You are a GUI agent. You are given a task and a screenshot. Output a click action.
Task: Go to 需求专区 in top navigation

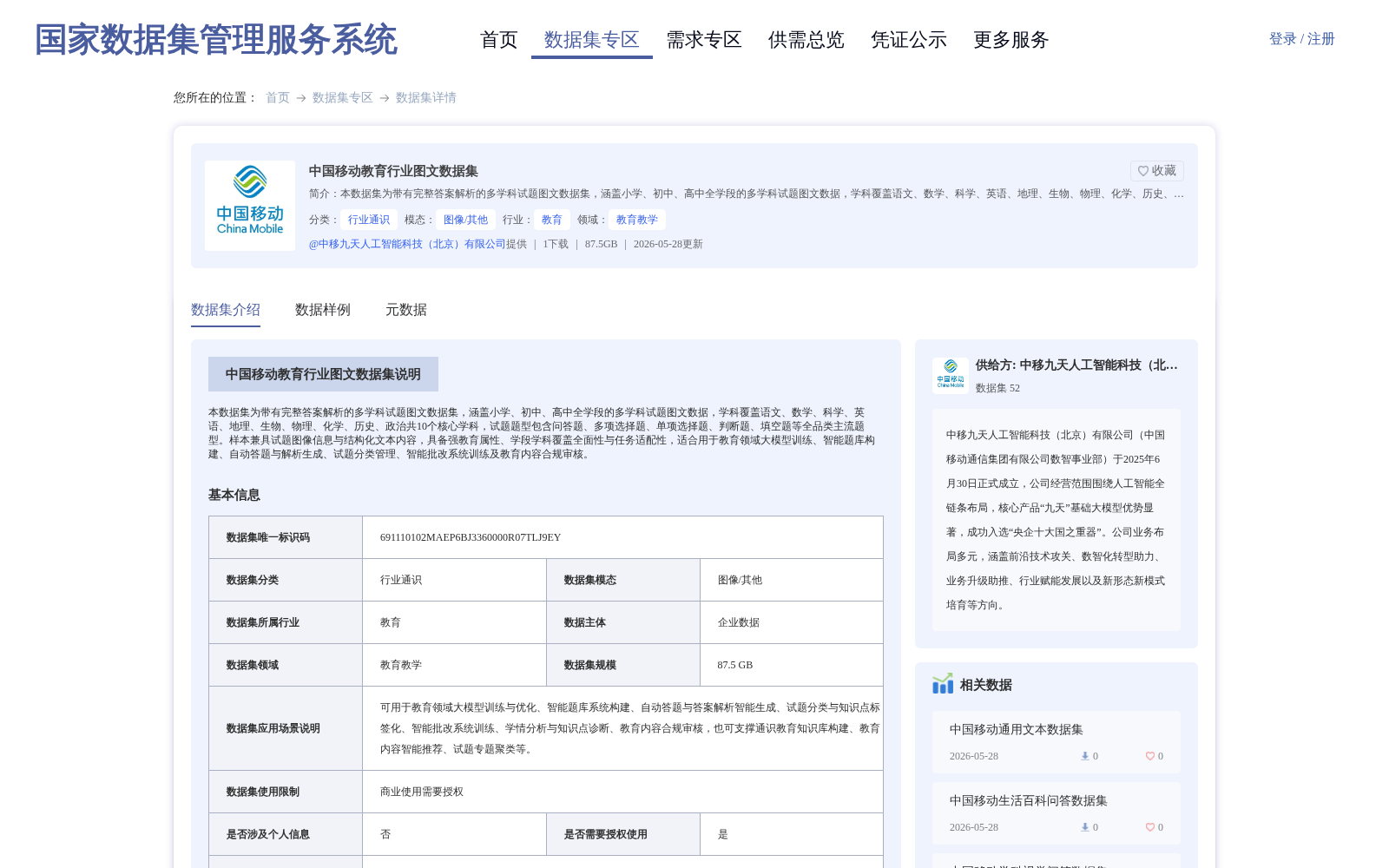[704, 40]
